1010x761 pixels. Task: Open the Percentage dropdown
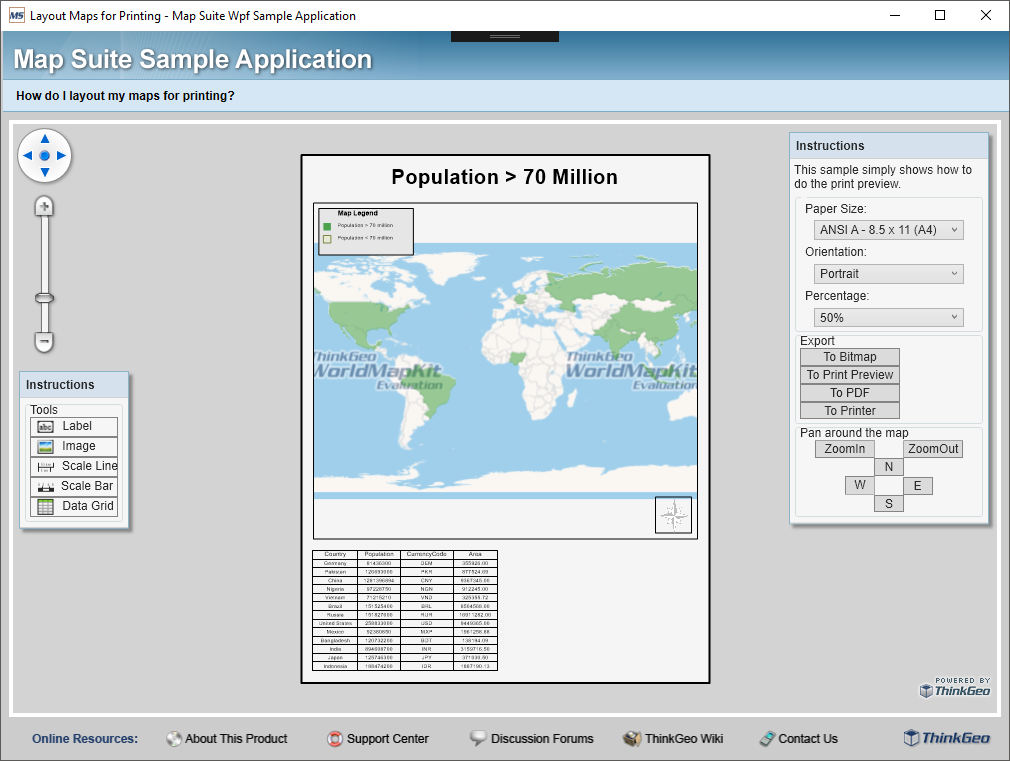pyautogui.click(x=888, y=318)
